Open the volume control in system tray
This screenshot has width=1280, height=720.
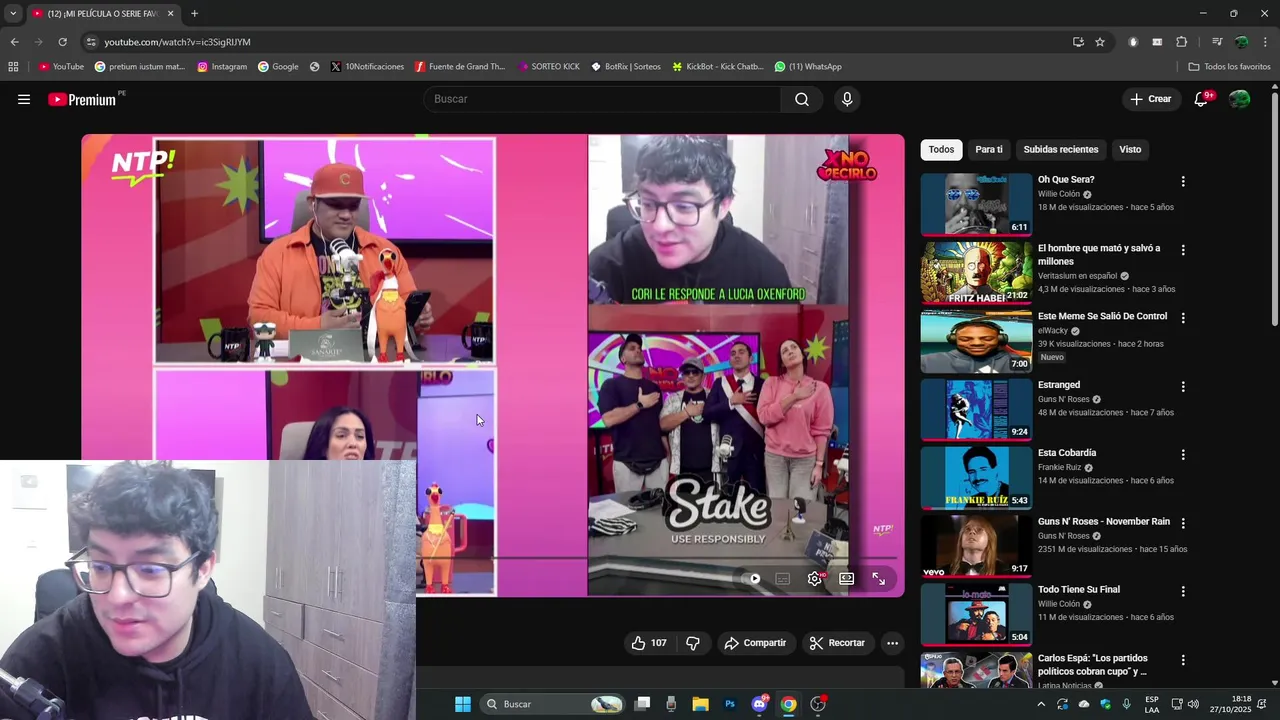[1193, 704]
